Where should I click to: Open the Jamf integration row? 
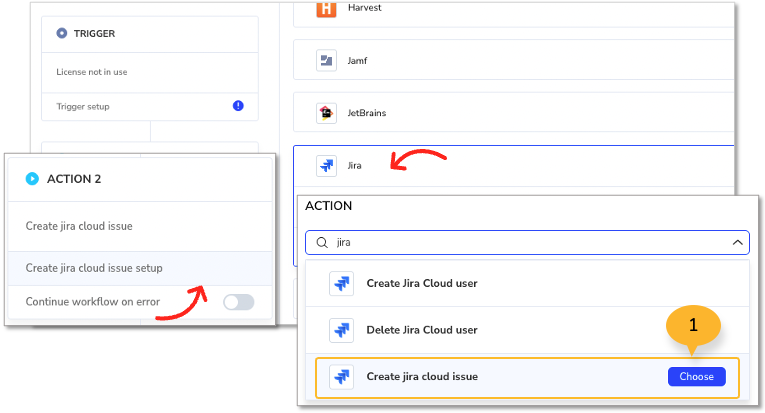point(514,60)
